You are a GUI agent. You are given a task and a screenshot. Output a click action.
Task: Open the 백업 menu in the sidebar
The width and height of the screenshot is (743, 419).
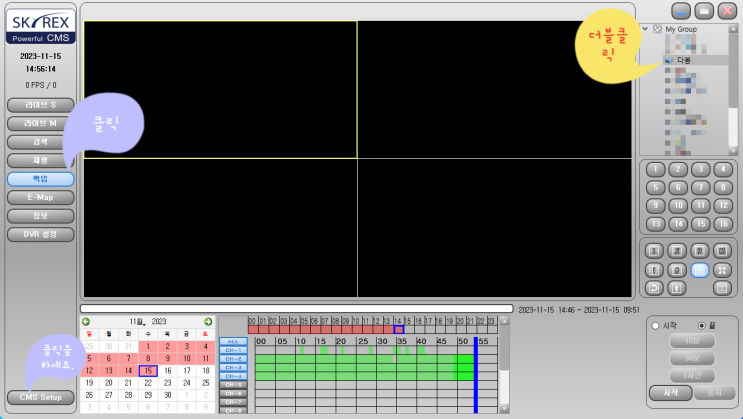(x=40, y=179)
